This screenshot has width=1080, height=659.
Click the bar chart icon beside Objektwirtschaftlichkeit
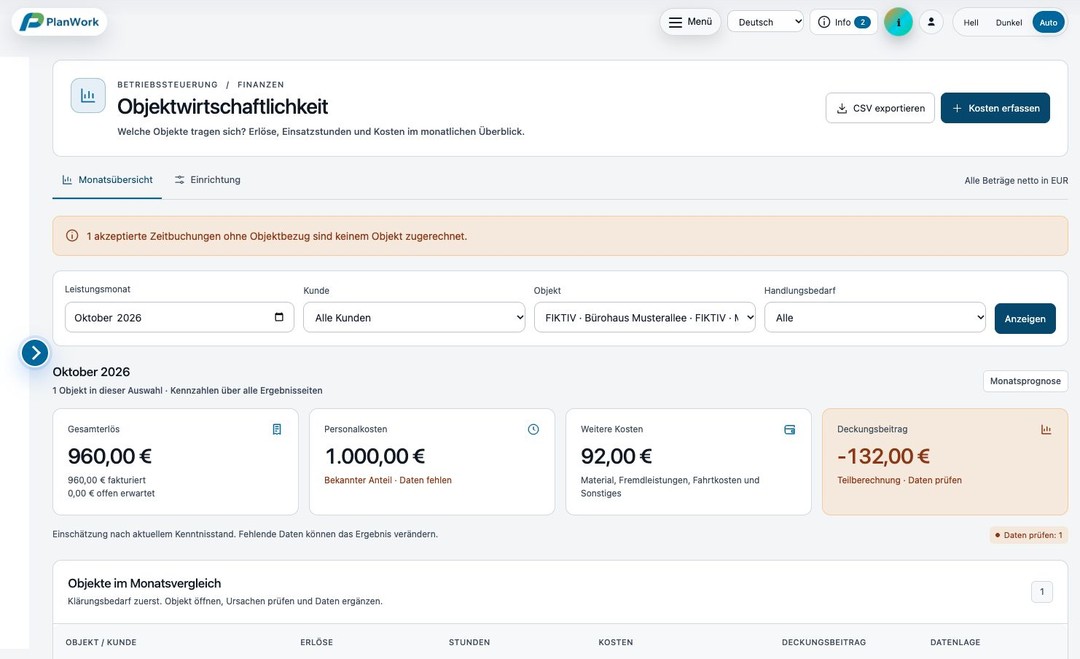click(x=88, y=96)
